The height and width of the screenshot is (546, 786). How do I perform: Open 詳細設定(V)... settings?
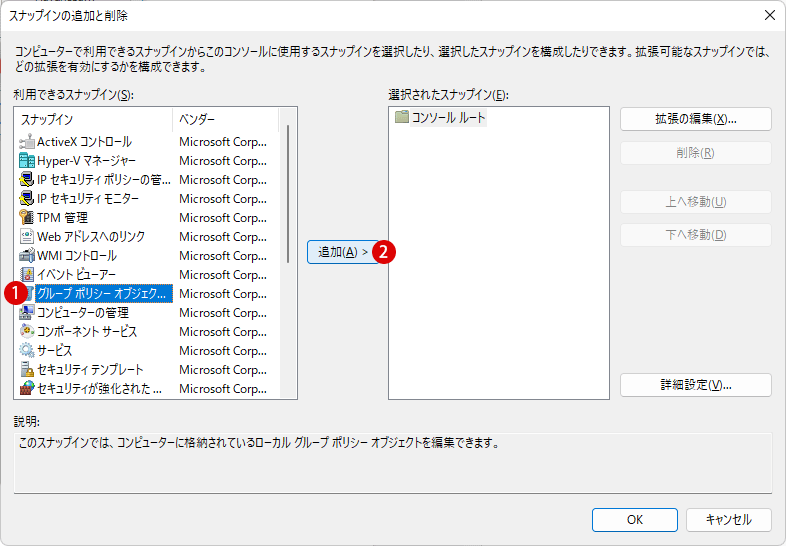(x=696, y=385)
